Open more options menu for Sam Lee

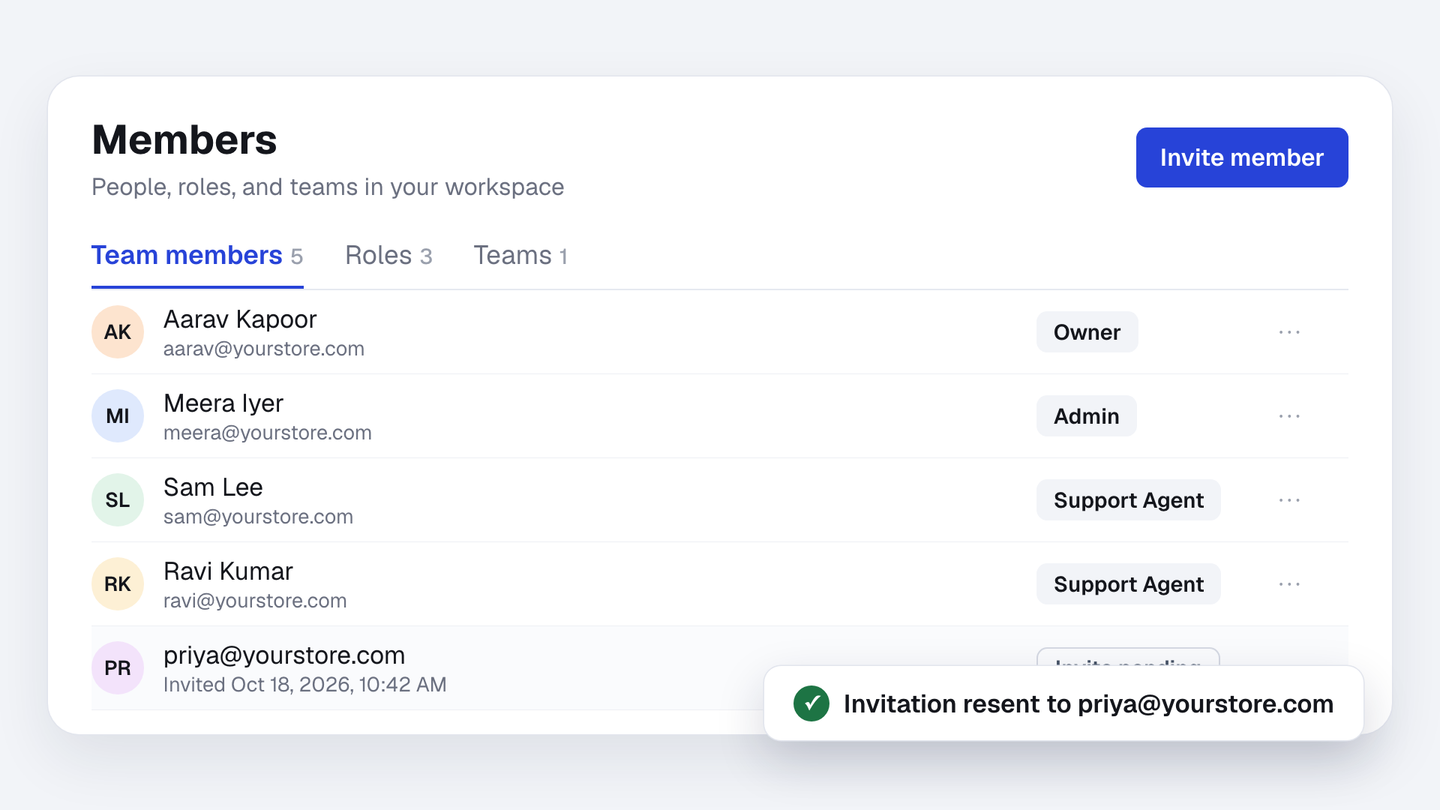tap(1289, 500)
